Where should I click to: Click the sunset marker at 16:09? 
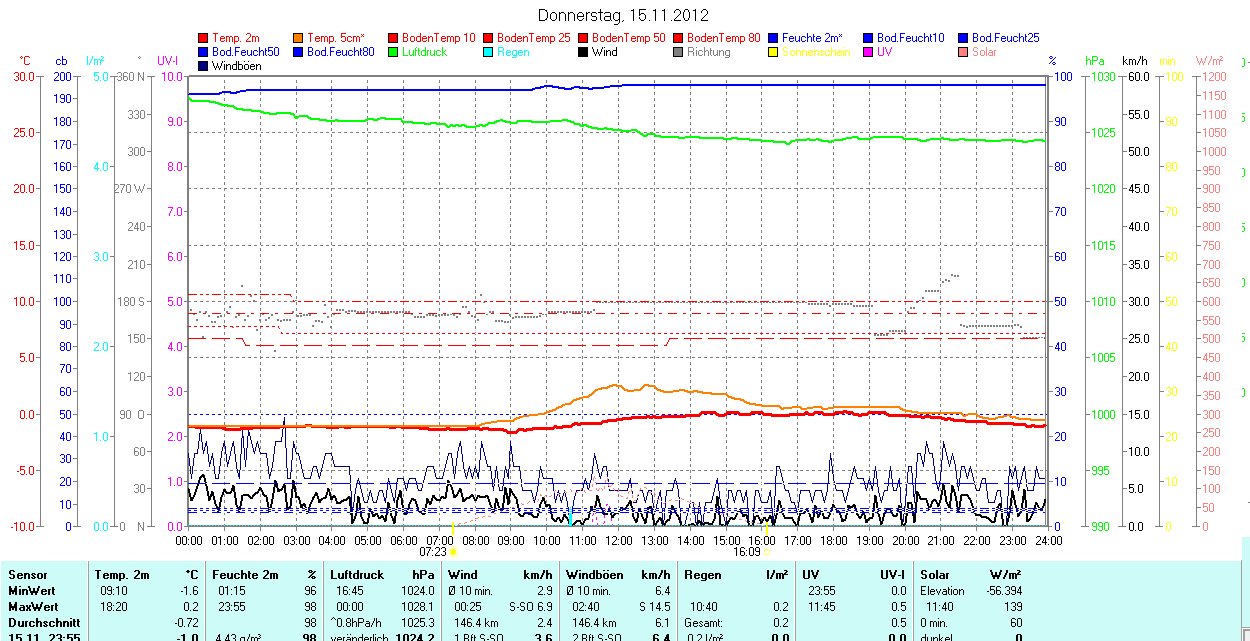click(x=766, y=551)
